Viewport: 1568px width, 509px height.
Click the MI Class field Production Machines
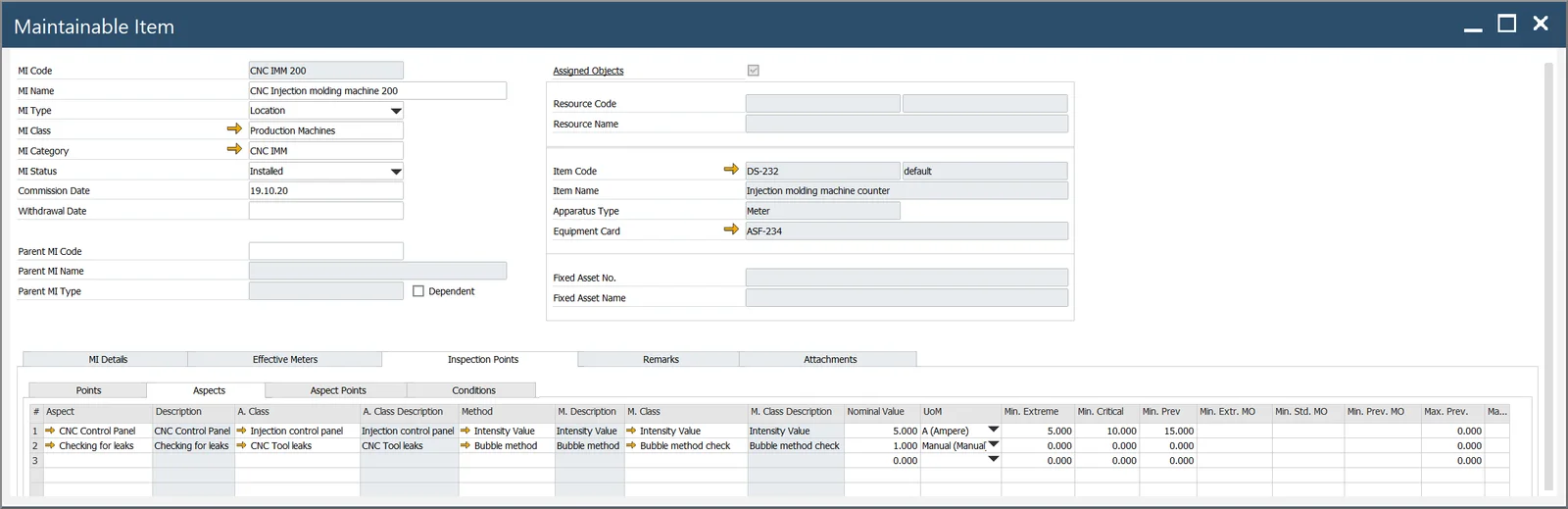point(326,130)
